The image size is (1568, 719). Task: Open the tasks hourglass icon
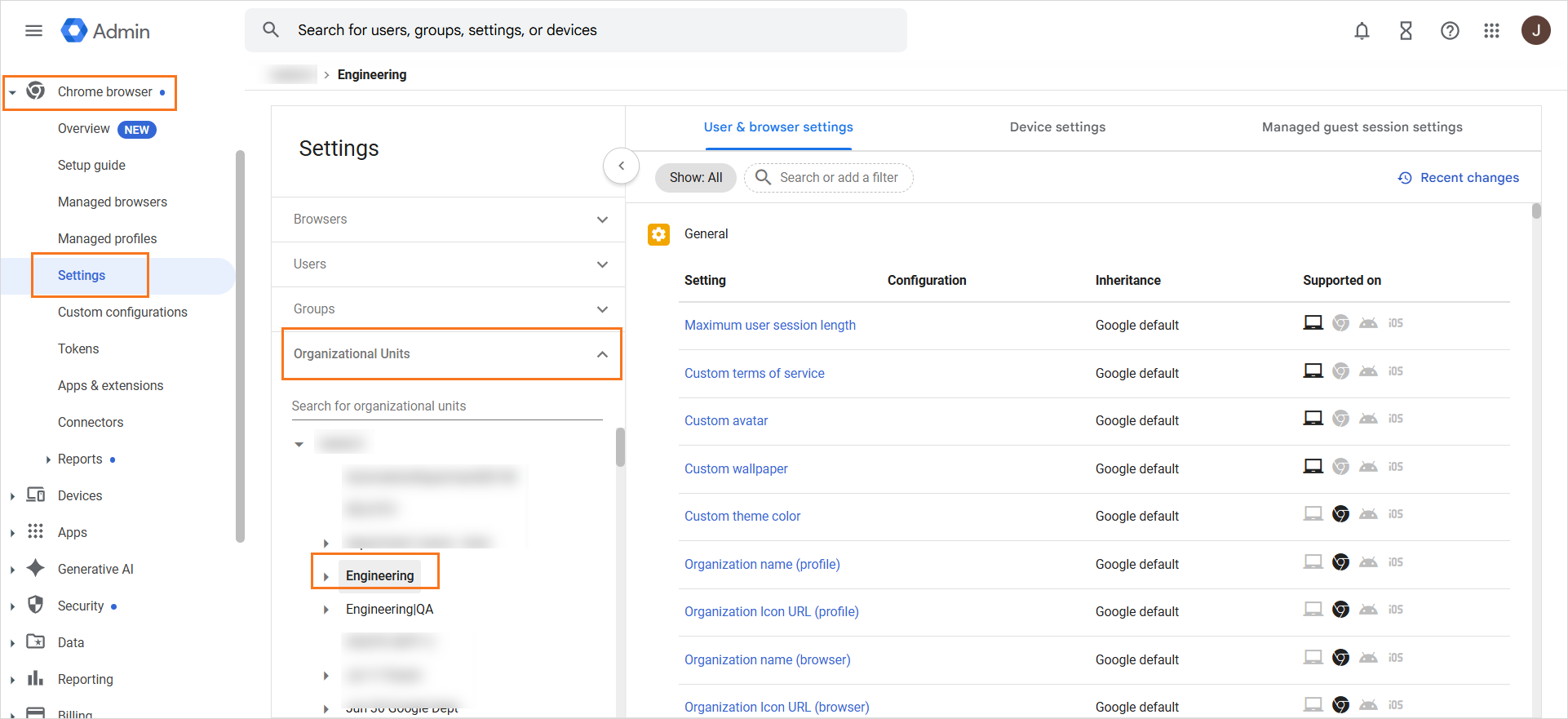point(1406,31)
